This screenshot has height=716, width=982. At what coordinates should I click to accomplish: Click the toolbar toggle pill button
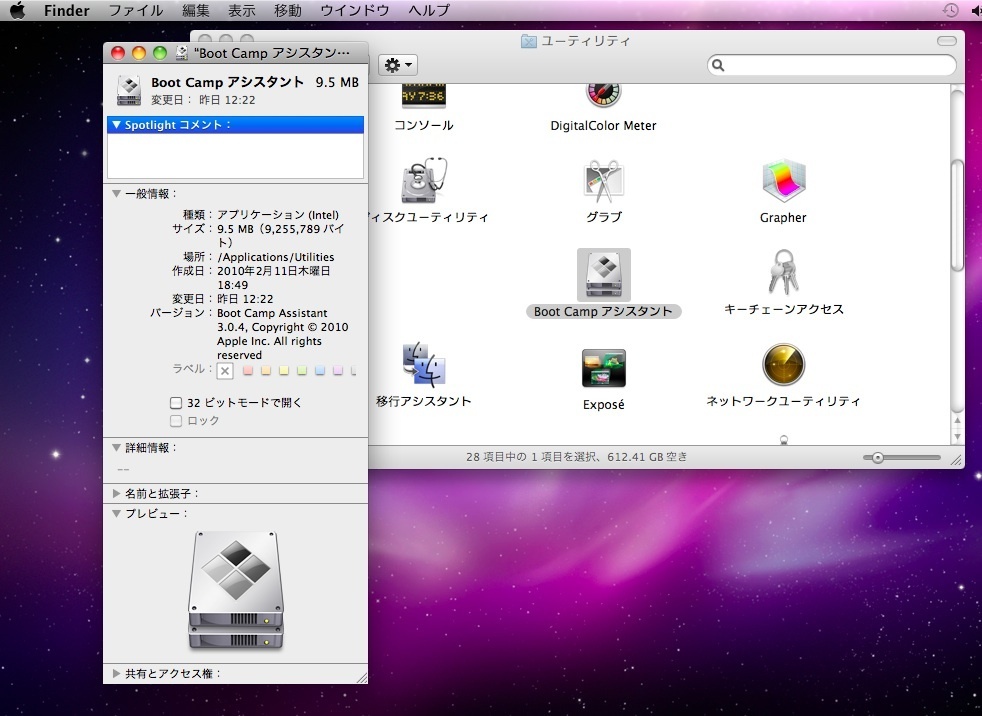(946, 41)
